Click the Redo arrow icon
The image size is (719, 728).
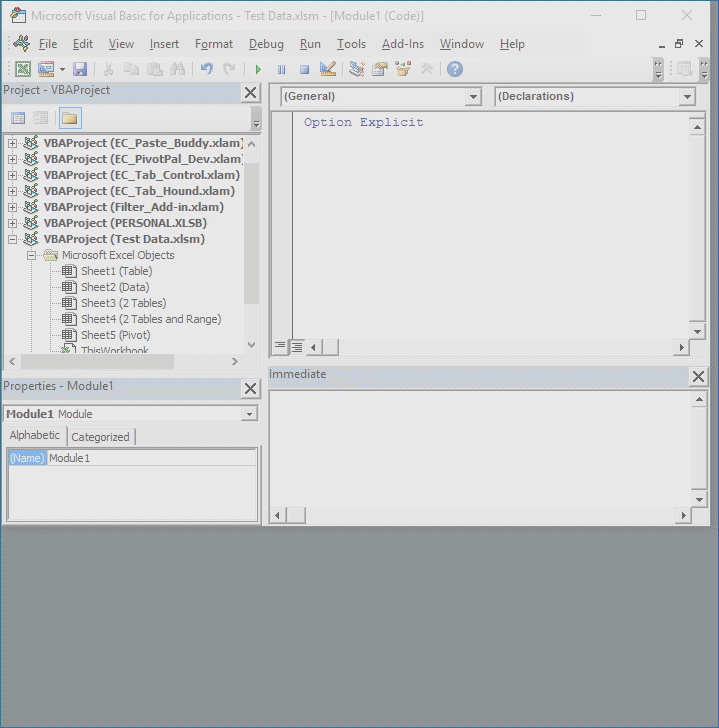(x=229, y=69)
